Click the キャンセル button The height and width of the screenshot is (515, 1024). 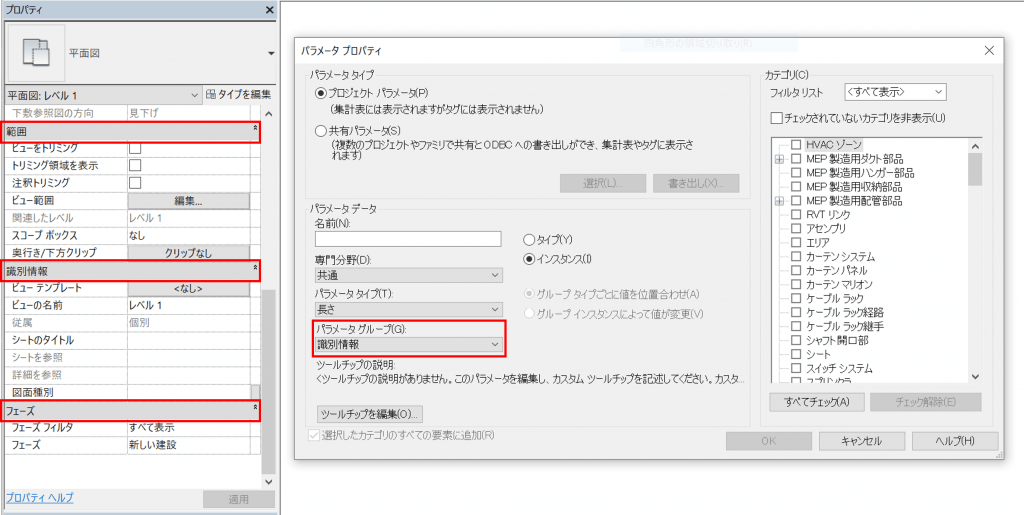coord(861,441)
